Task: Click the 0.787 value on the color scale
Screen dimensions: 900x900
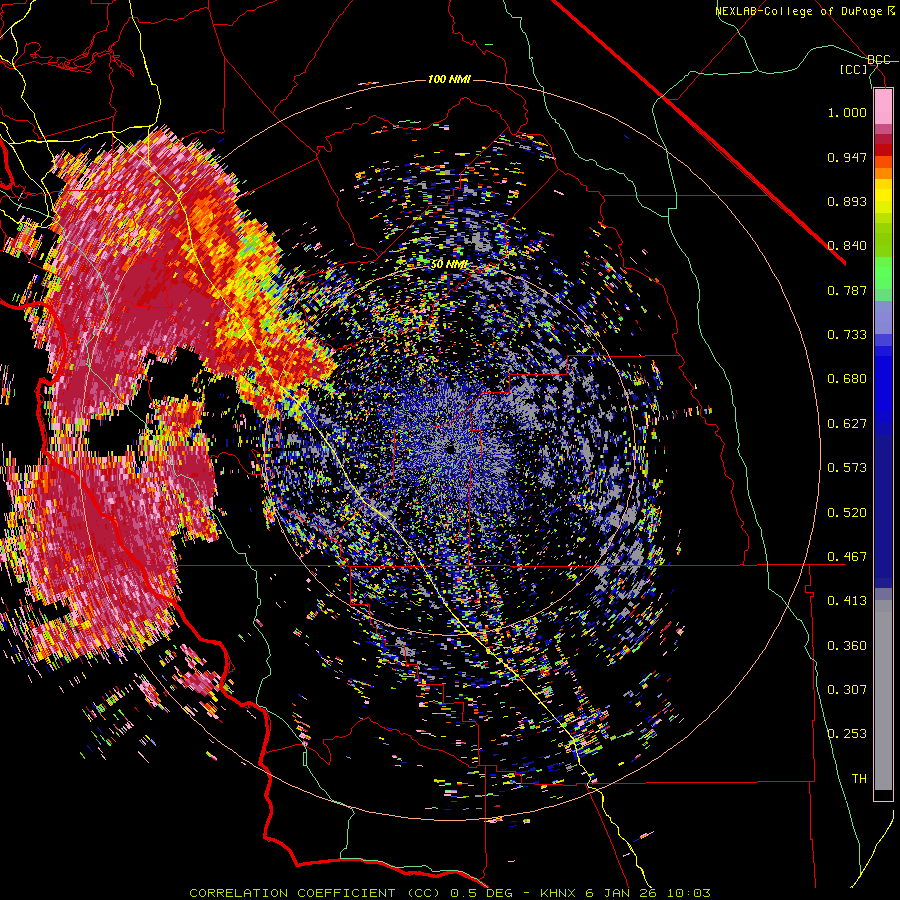Action: click(x=847, y=290)
